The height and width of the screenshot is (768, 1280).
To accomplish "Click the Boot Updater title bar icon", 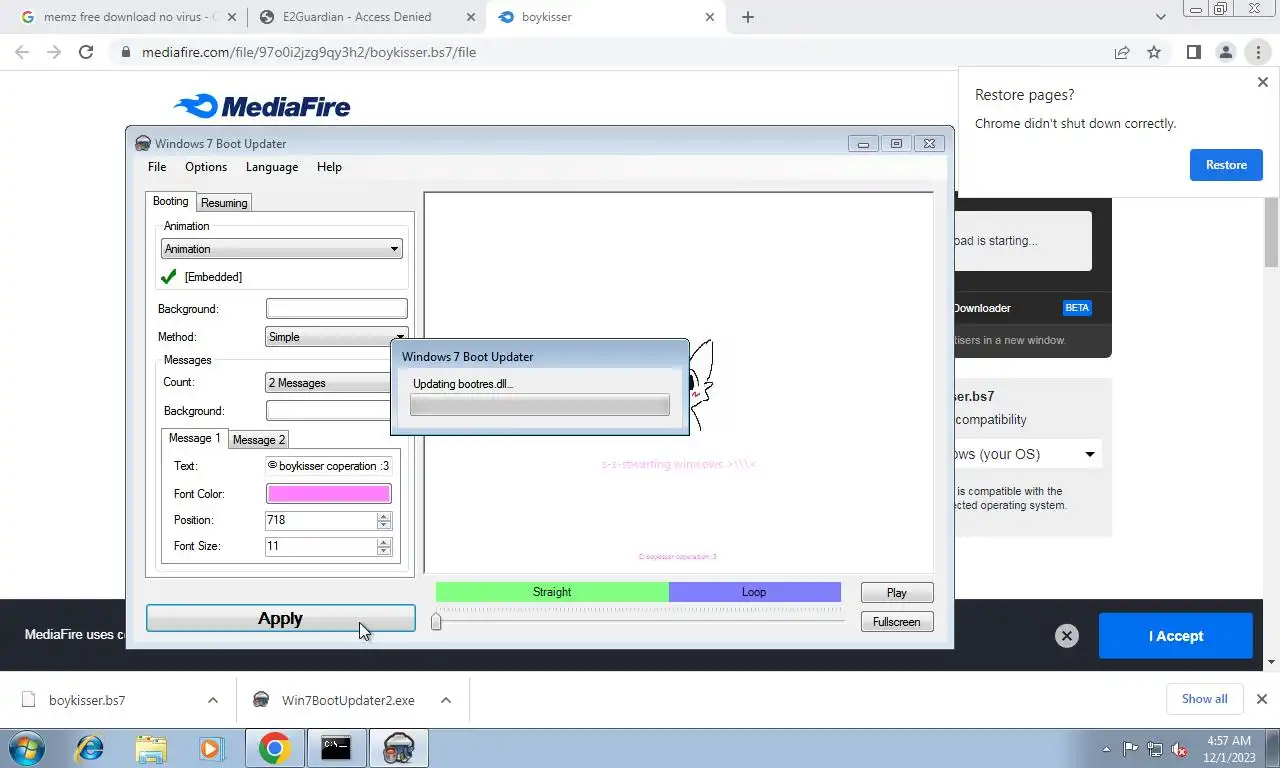I will 143,144.
